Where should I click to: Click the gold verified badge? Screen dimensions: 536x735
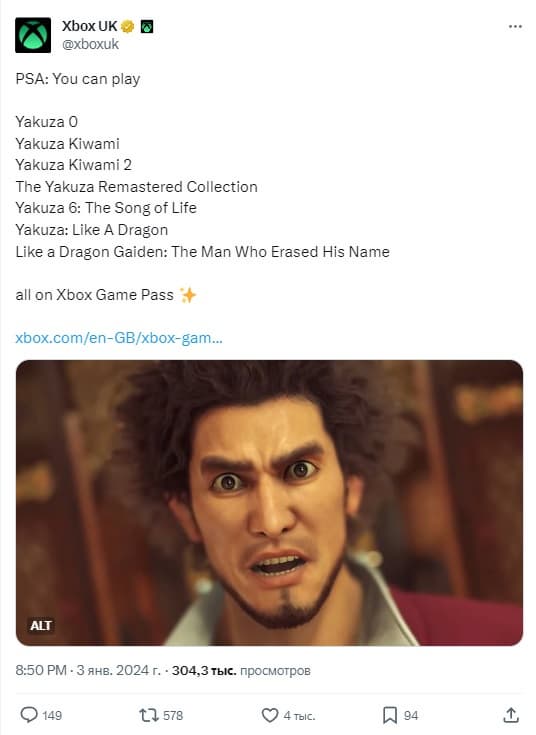click(x=127, y=26)
